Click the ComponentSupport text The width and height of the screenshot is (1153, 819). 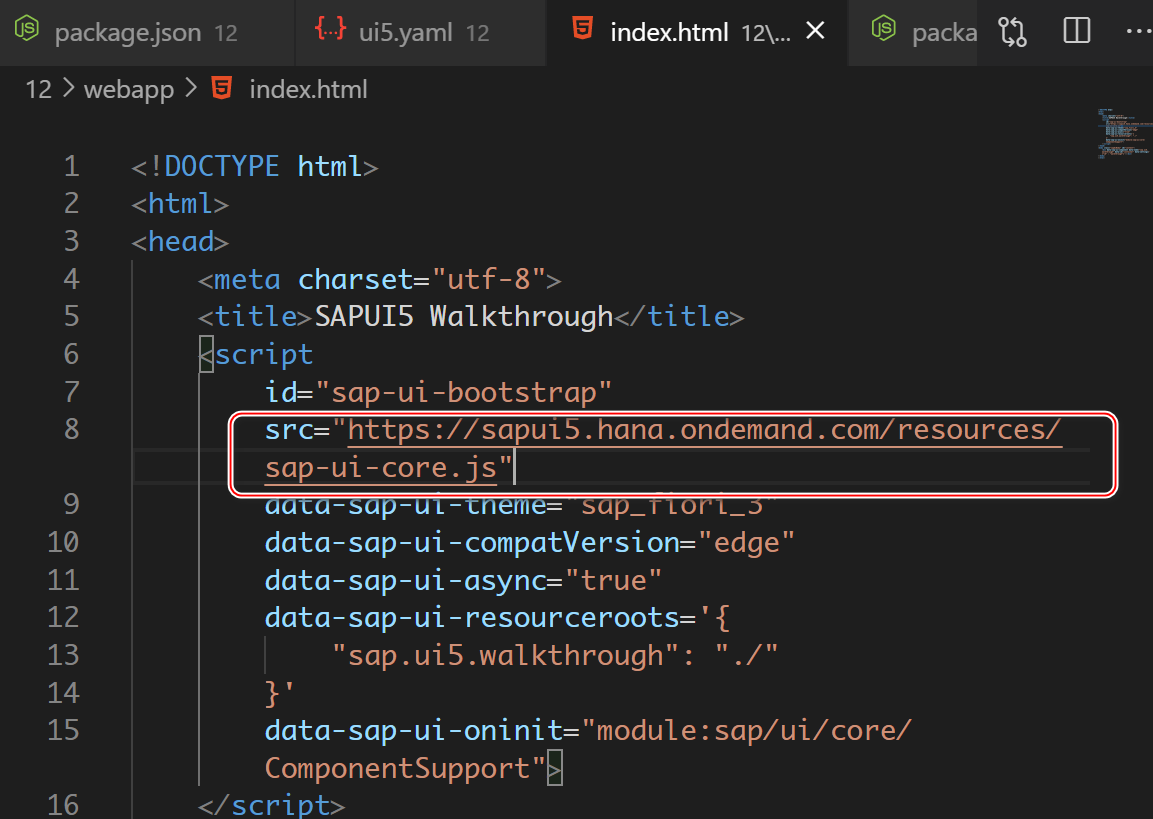point(397,769)
